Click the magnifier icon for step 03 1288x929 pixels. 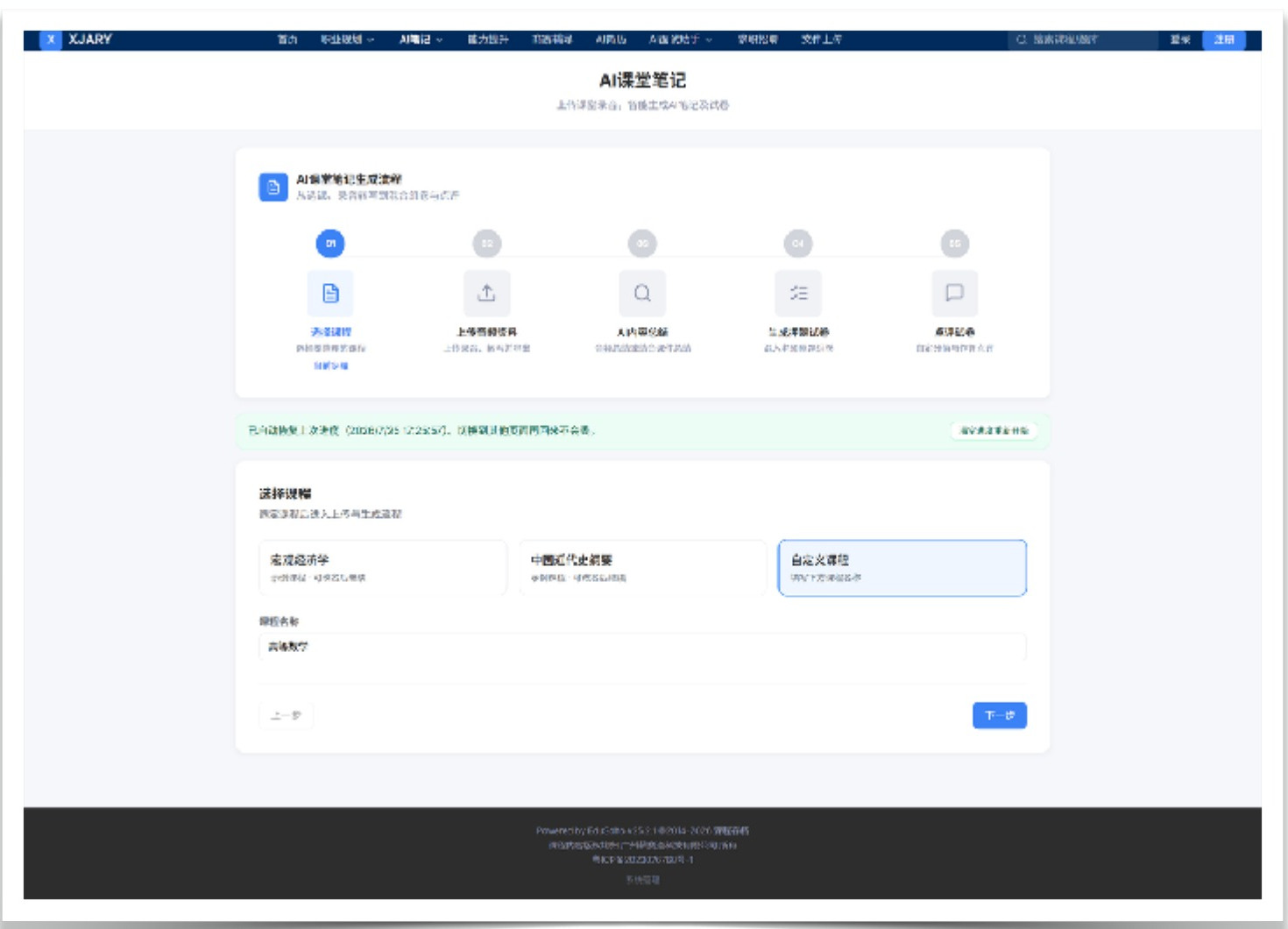coord(642,294)
